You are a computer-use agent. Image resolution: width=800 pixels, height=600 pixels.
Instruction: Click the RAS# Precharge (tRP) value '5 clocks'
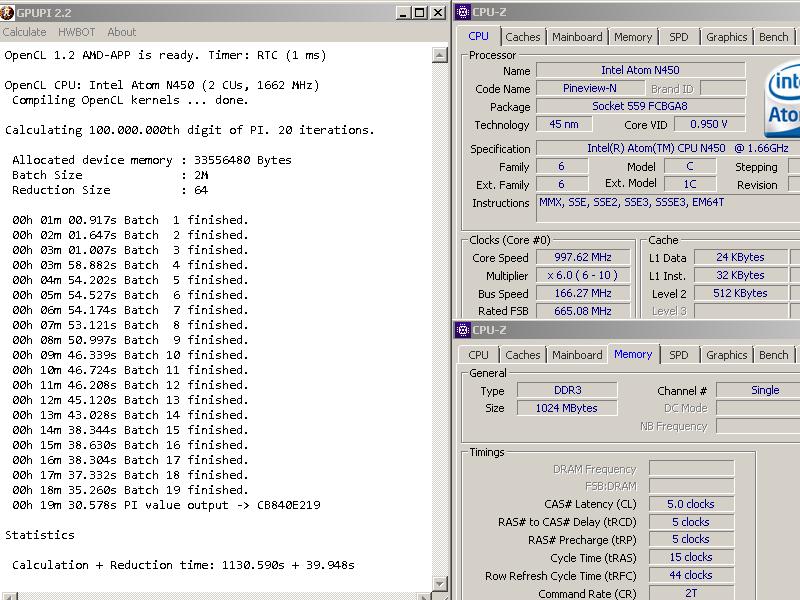[691, 539]
